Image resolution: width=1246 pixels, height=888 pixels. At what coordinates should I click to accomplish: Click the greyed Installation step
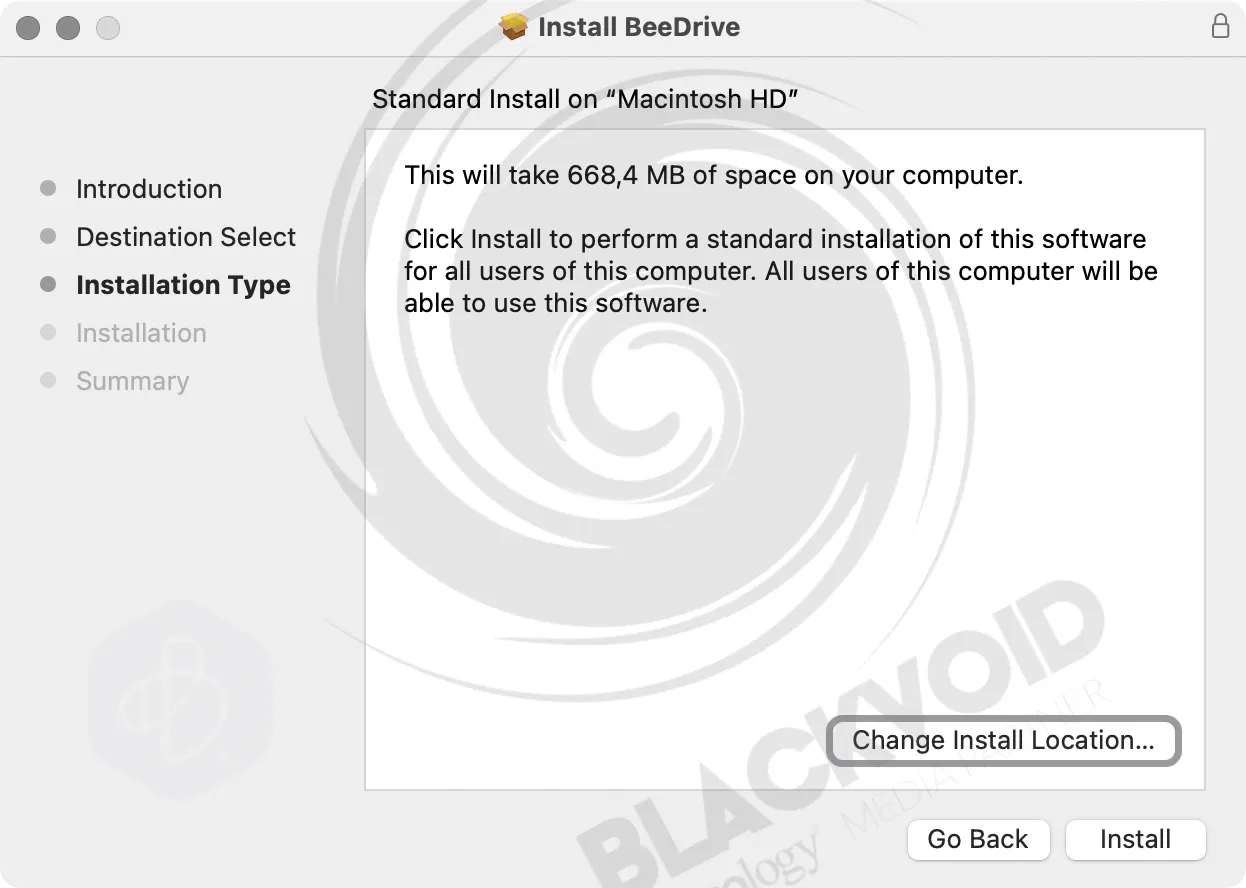pyautogui.click(x=141, y=333)
